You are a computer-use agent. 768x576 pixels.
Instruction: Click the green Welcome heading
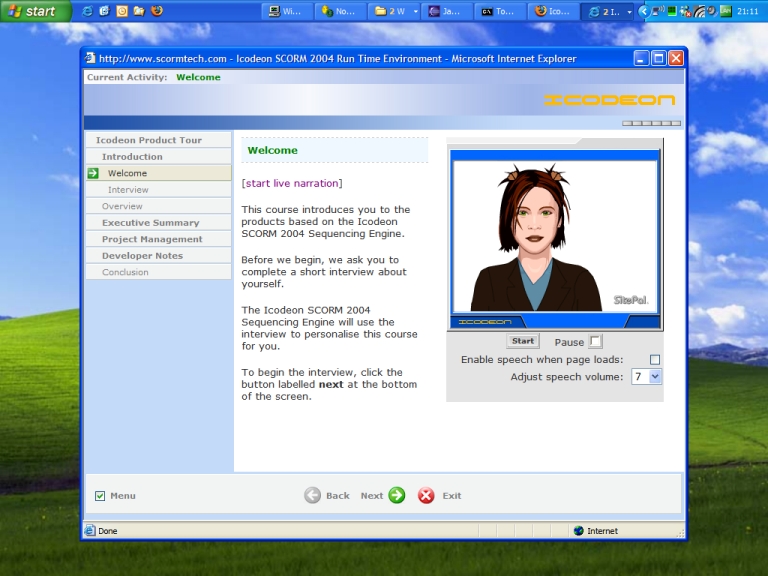tap(272, 150)
